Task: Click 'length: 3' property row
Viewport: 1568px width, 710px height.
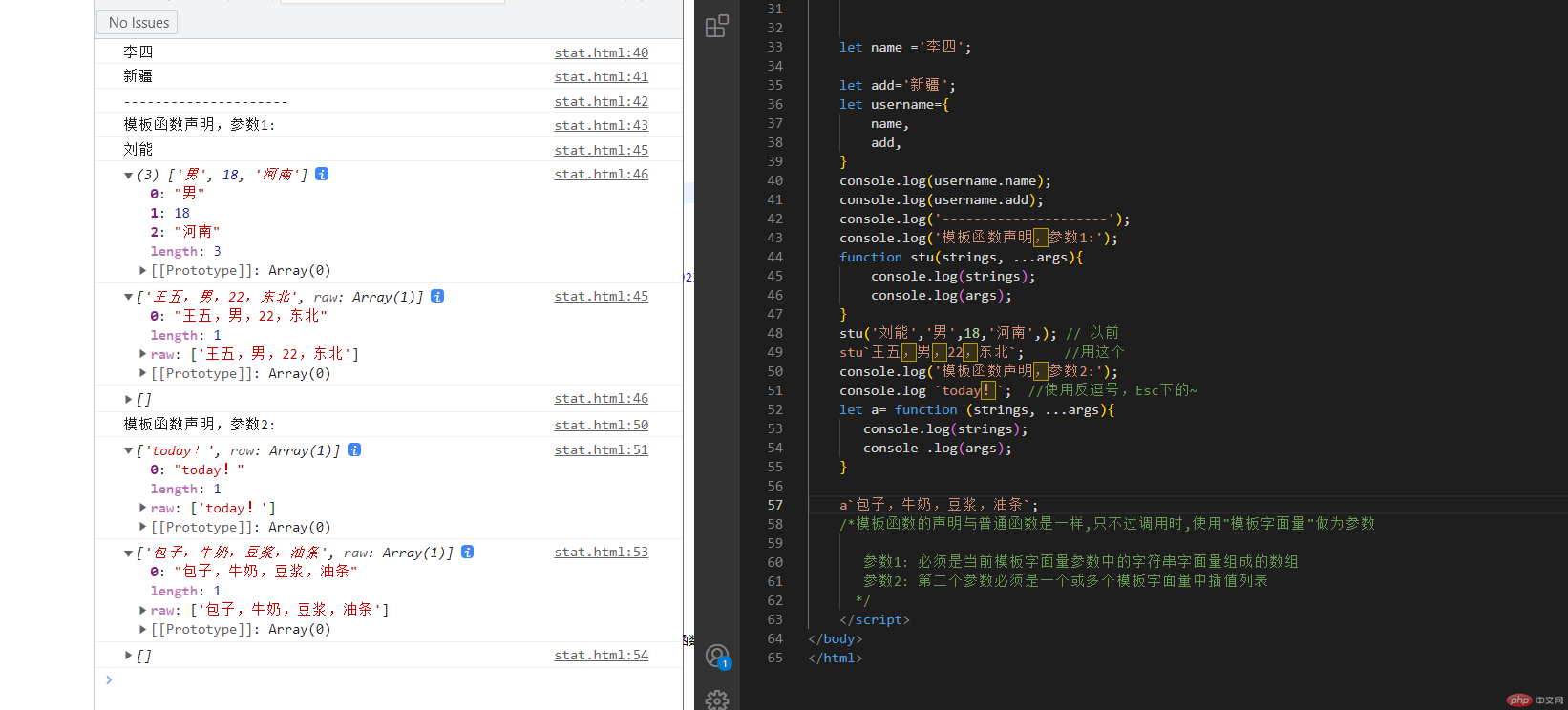Action: click(x=185, y=251)
